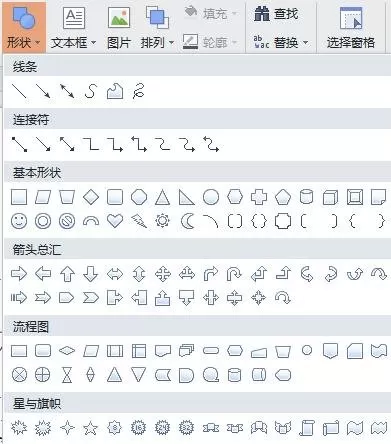Pick the isosceles triangle shape
The image size is (391, 444).
coord(162,197)
